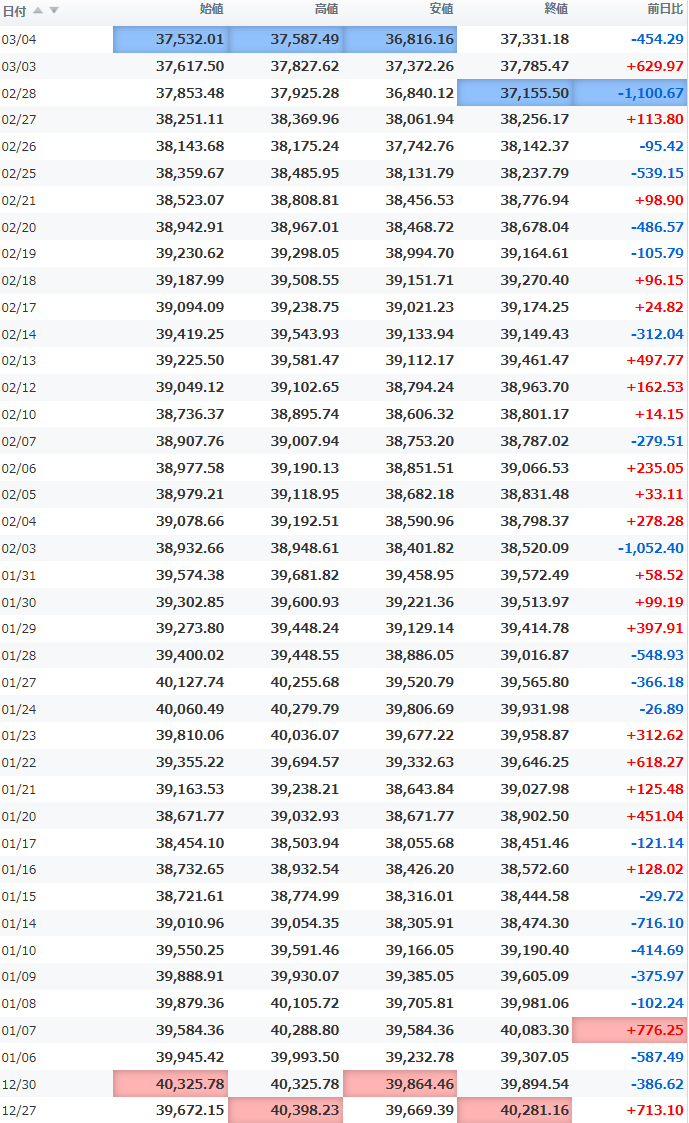Select the date cell 02/19
This screenshot has width=689, height=1123.
19,254
